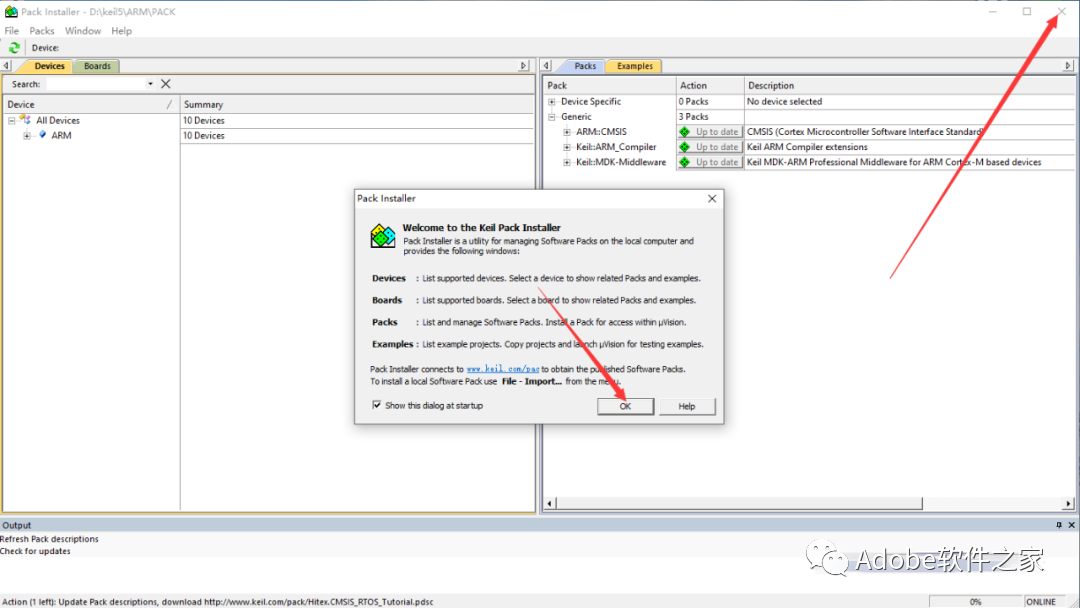Click the ONLINE indicator in the status bar
Viewport: 1080px width, 608px height.
(x=1040, y=601)
